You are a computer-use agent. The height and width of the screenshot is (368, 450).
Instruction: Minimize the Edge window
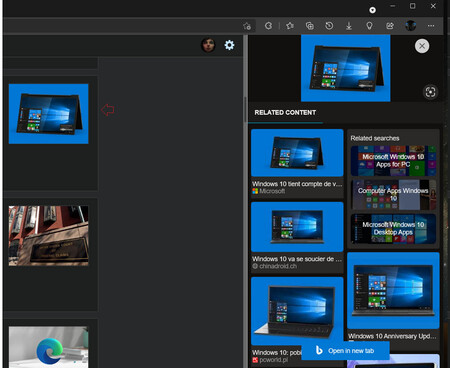tap(393, 6)
